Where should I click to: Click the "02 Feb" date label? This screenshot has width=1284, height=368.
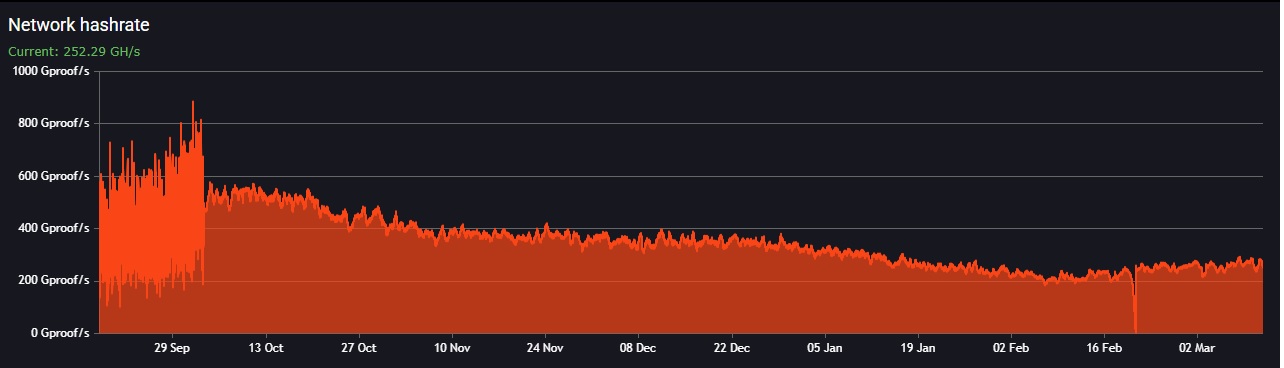tap(1010, 348)
